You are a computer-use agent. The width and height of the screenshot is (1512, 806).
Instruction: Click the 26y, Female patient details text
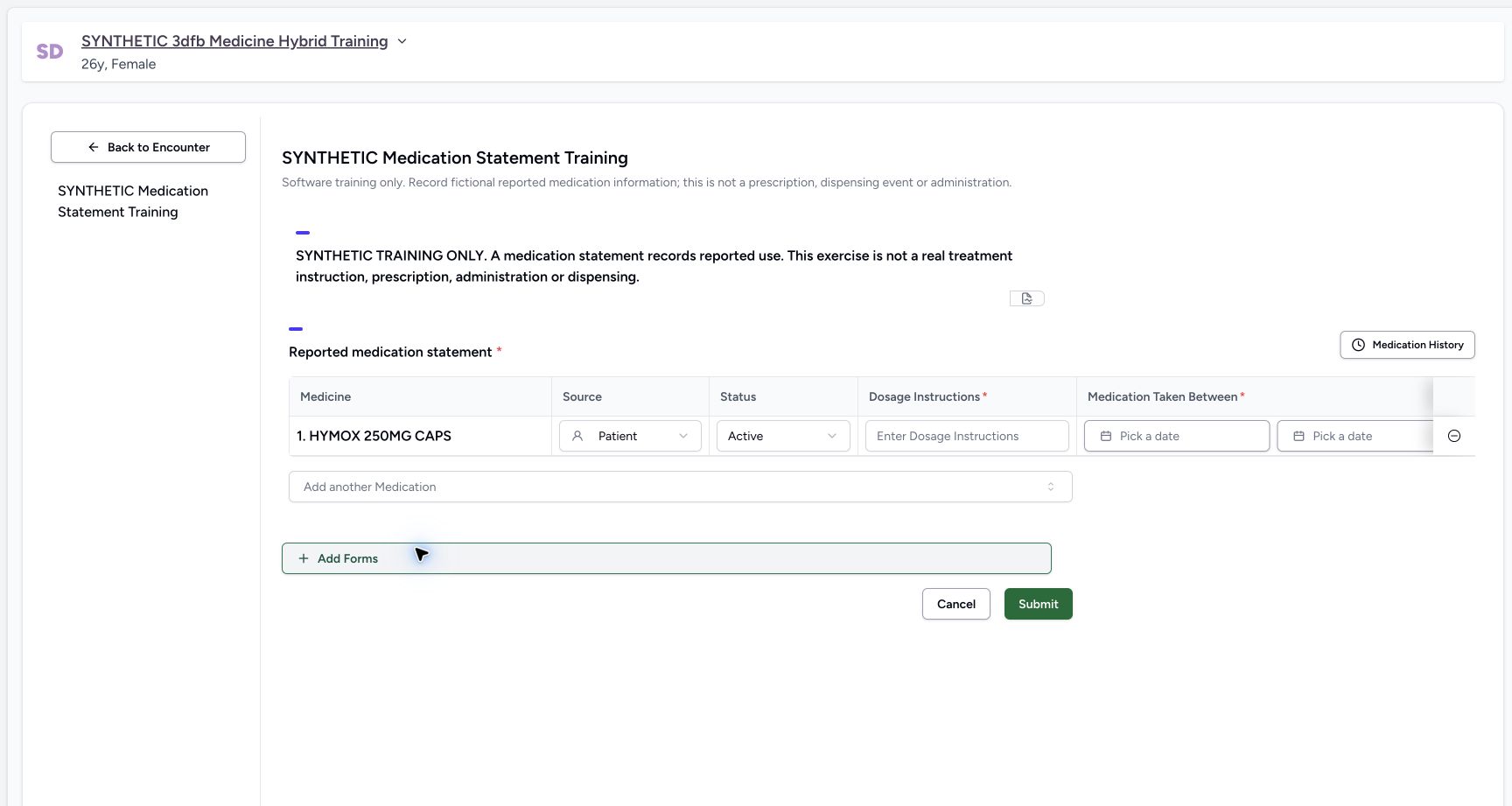[118, 64]
